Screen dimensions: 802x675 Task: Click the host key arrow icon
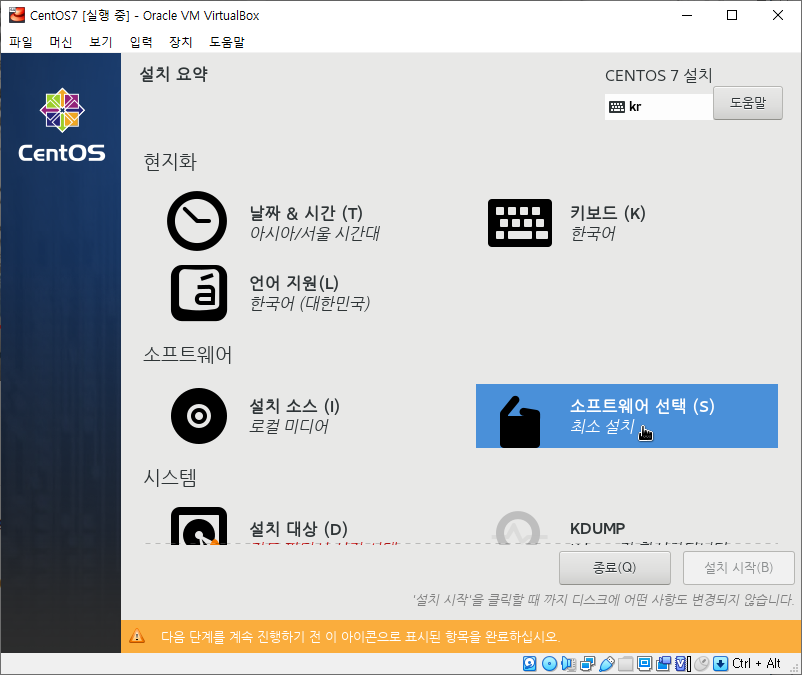[721, 664]
